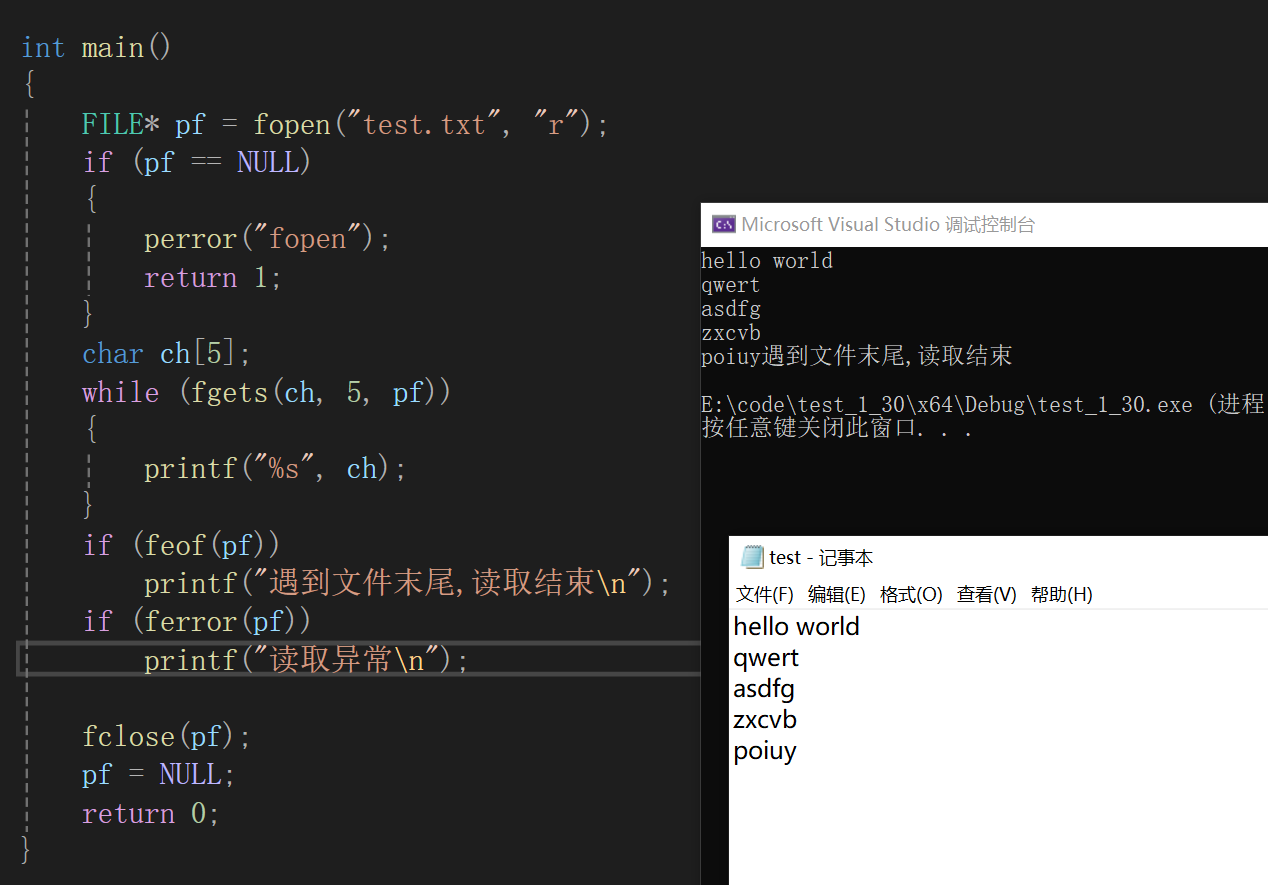
Task: Click 'int main()' line in code editor
Action: pos(96,48)
